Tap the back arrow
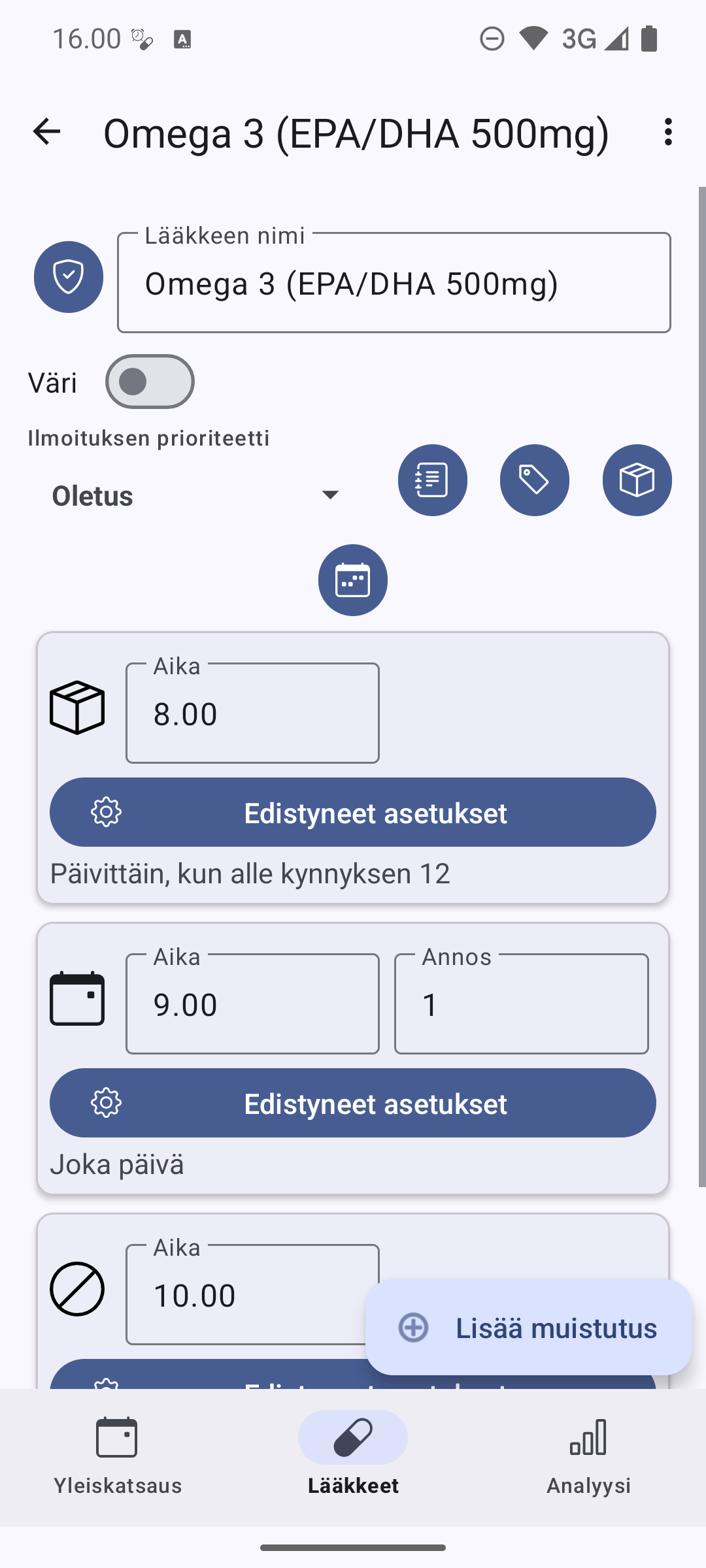Screen dimensions: 706x1568 [46, 132]
